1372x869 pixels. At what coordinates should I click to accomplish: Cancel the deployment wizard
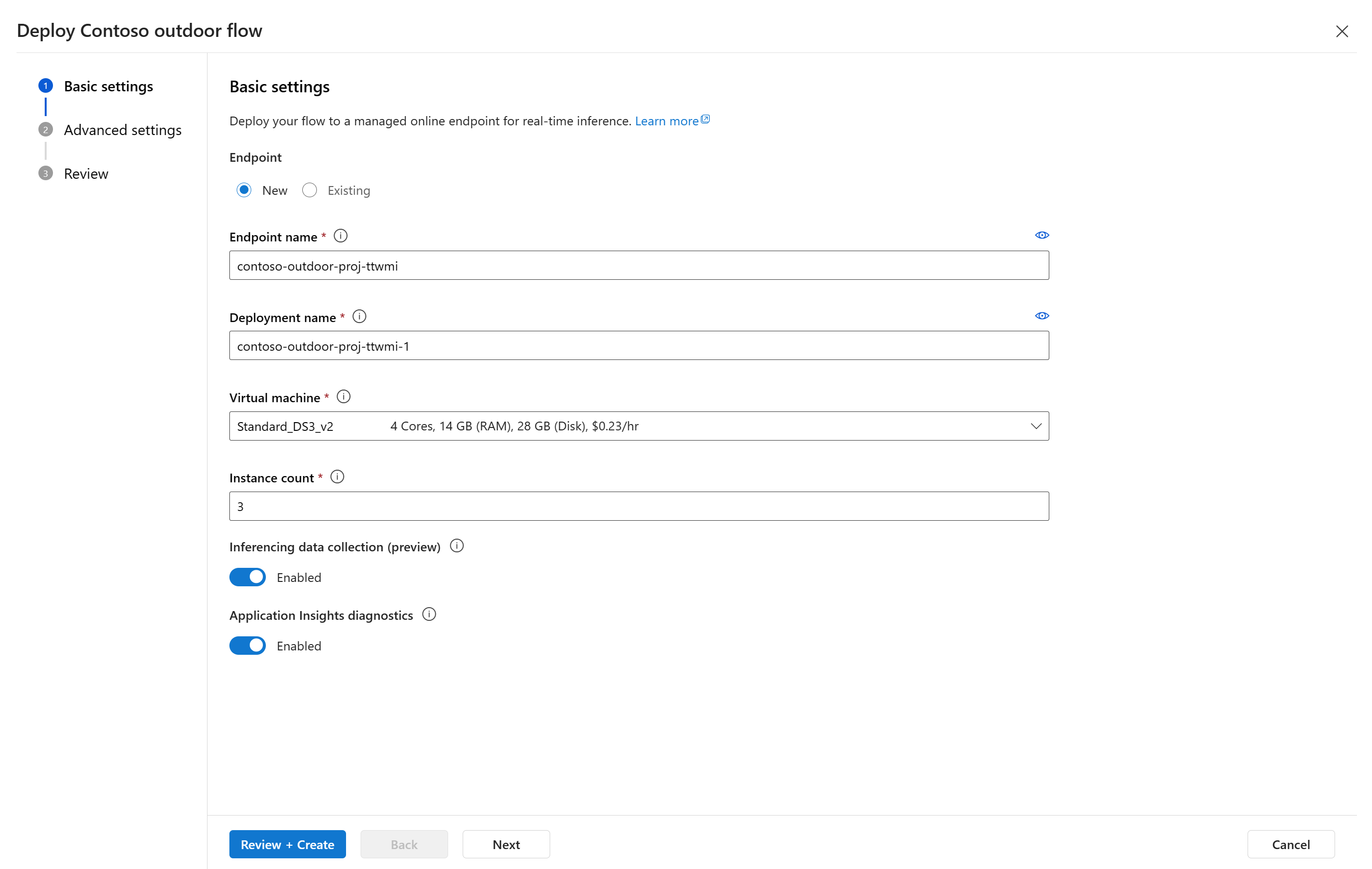[x=1290, y=844]
